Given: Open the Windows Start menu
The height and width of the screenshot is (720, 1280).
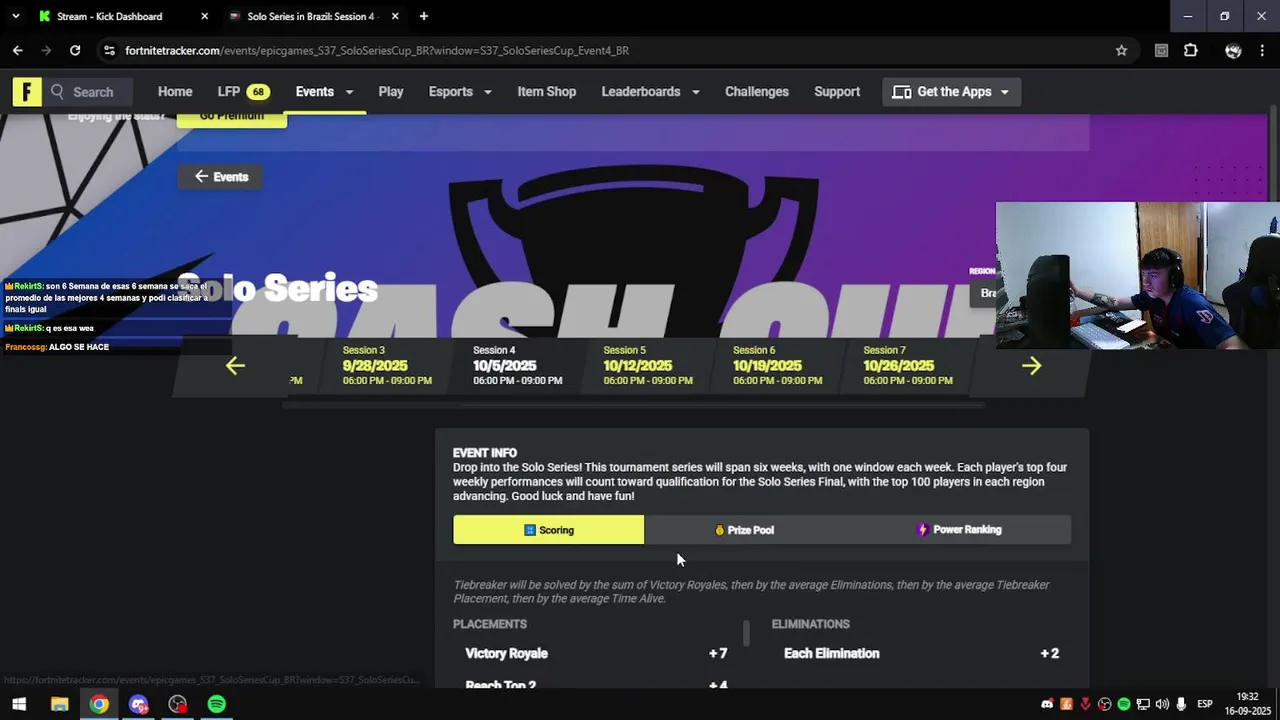Looking at the screenshot, I should pyautogui.click(x=19, y=704).
